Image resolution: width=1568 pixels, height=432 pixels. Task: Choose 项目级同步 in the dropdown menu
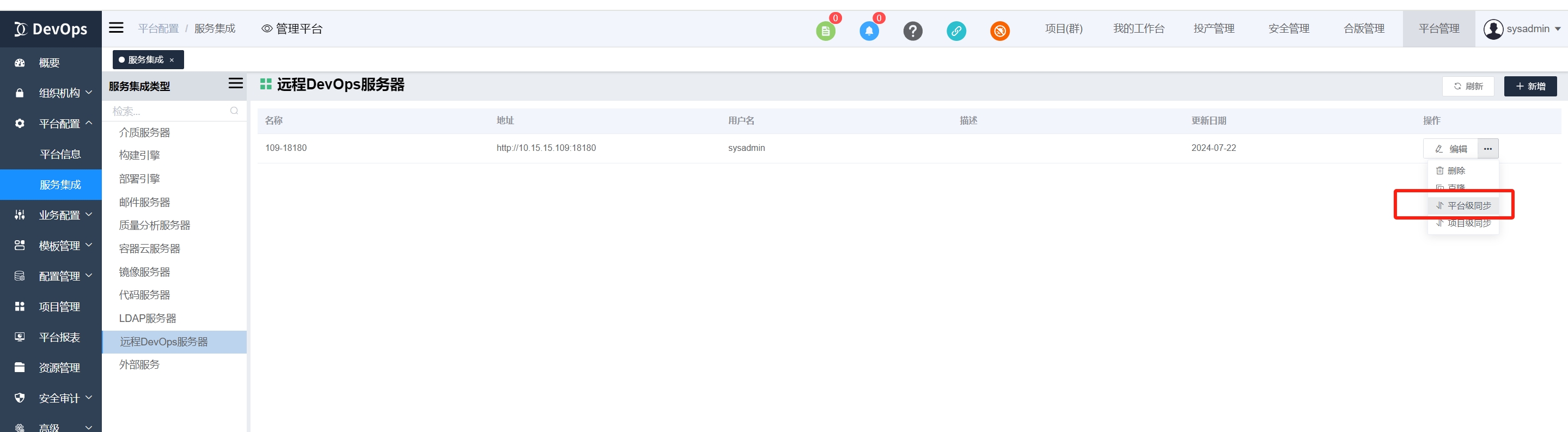(x=1463, y=223)
